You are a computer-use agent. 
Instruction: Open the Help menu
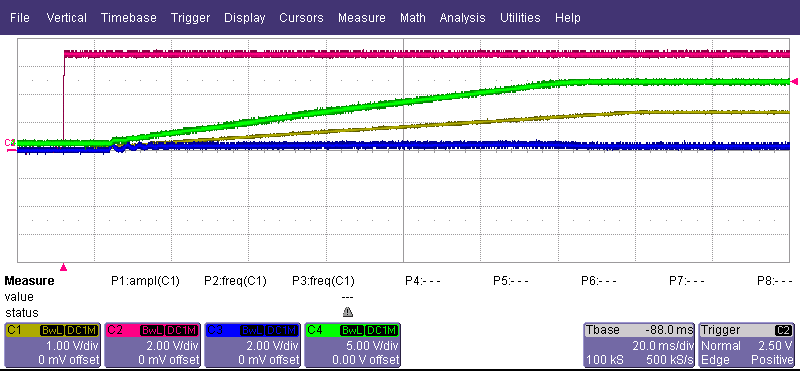pyautogui.click(x=568, y=18)
